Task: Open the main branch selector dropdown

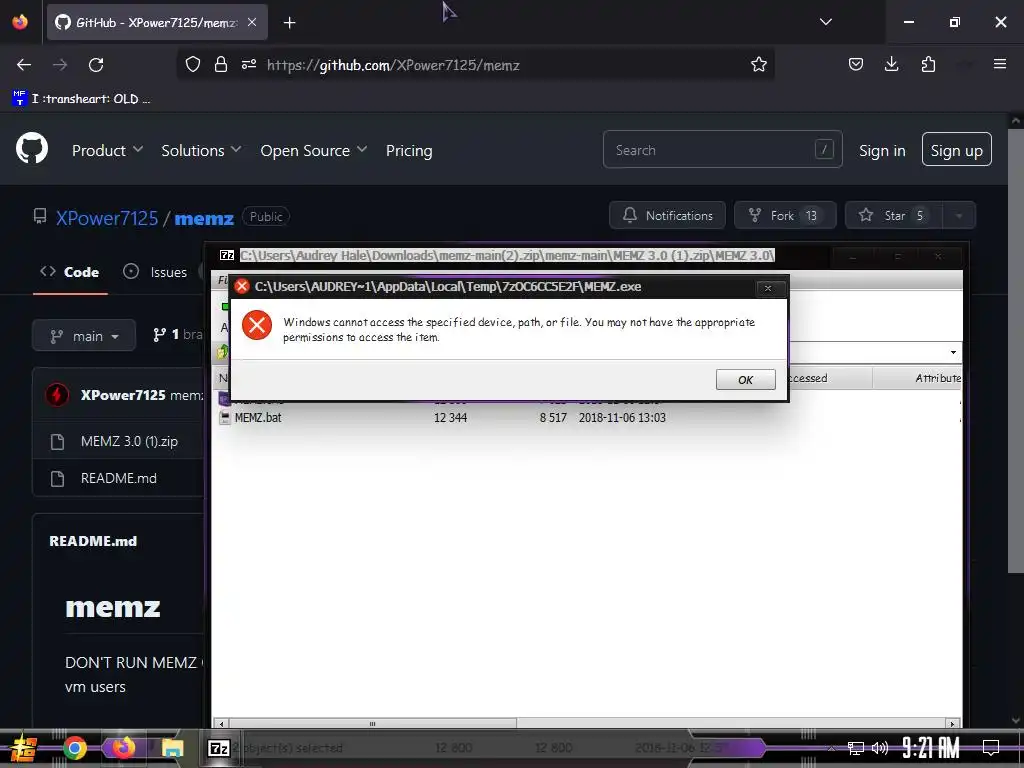Action: 84,336
